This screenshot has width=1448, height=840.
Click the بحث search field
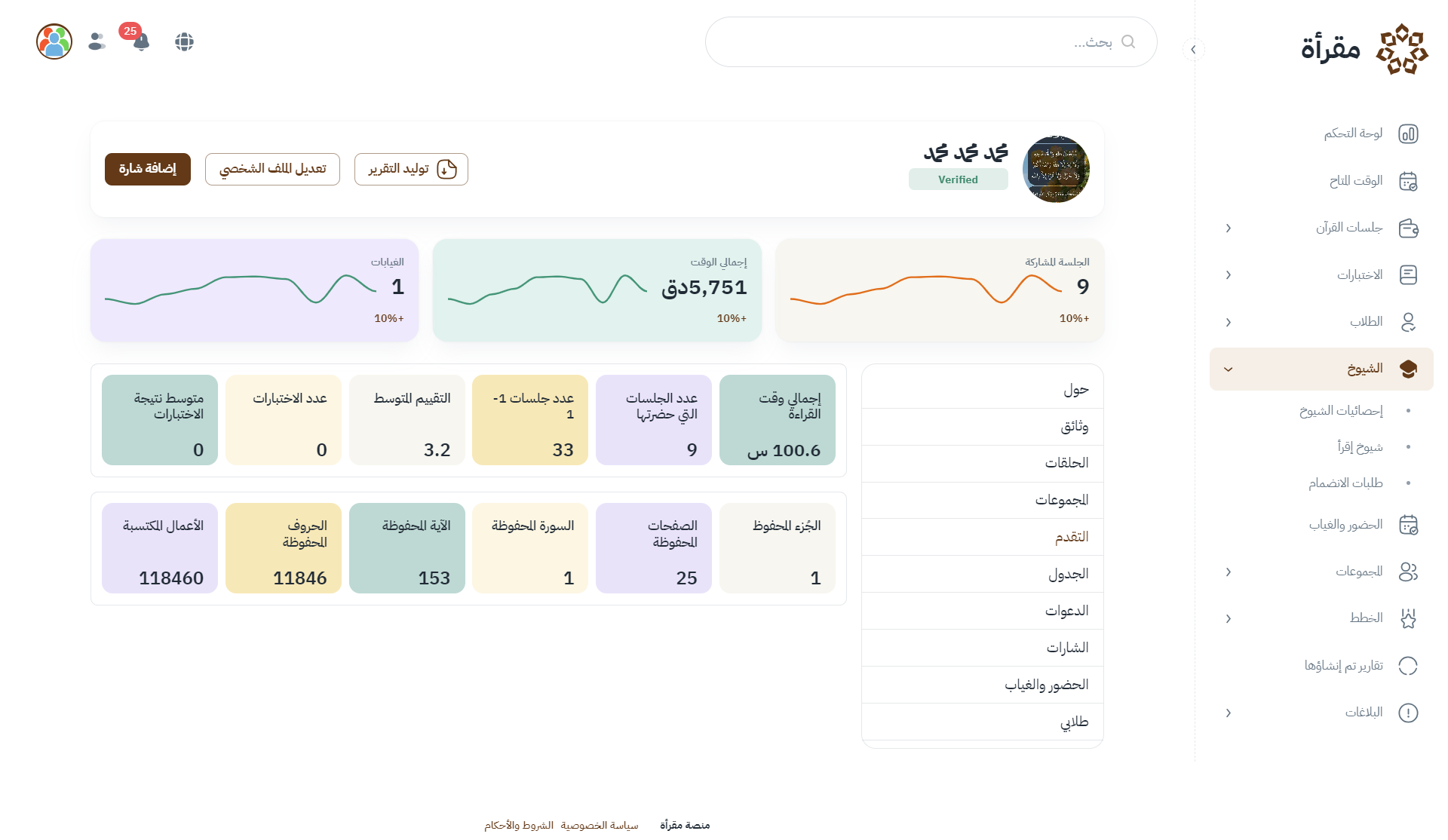(931, 42)
